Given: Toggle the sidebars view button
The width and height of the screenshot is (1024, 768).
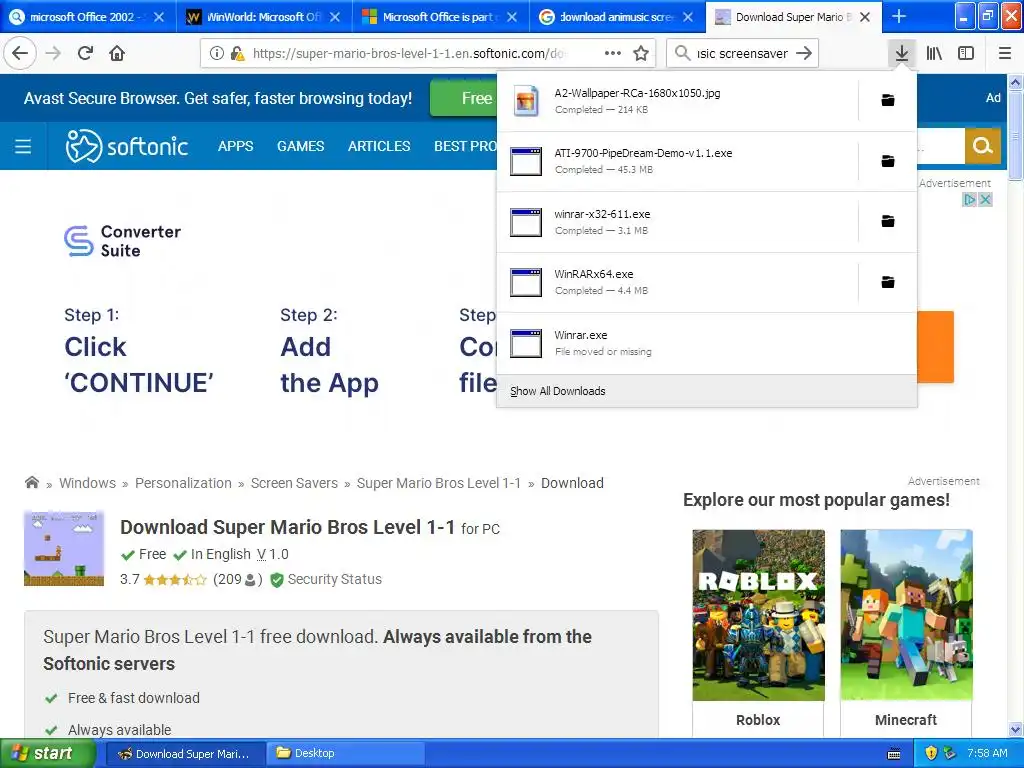Looking at the screenshot, I should [966, 54].
